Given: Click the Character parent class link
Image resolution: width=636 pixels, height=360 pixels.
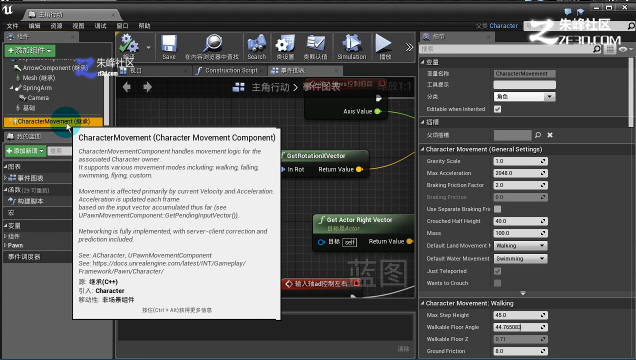Looking at the screenshot, I should pos(503,26).
